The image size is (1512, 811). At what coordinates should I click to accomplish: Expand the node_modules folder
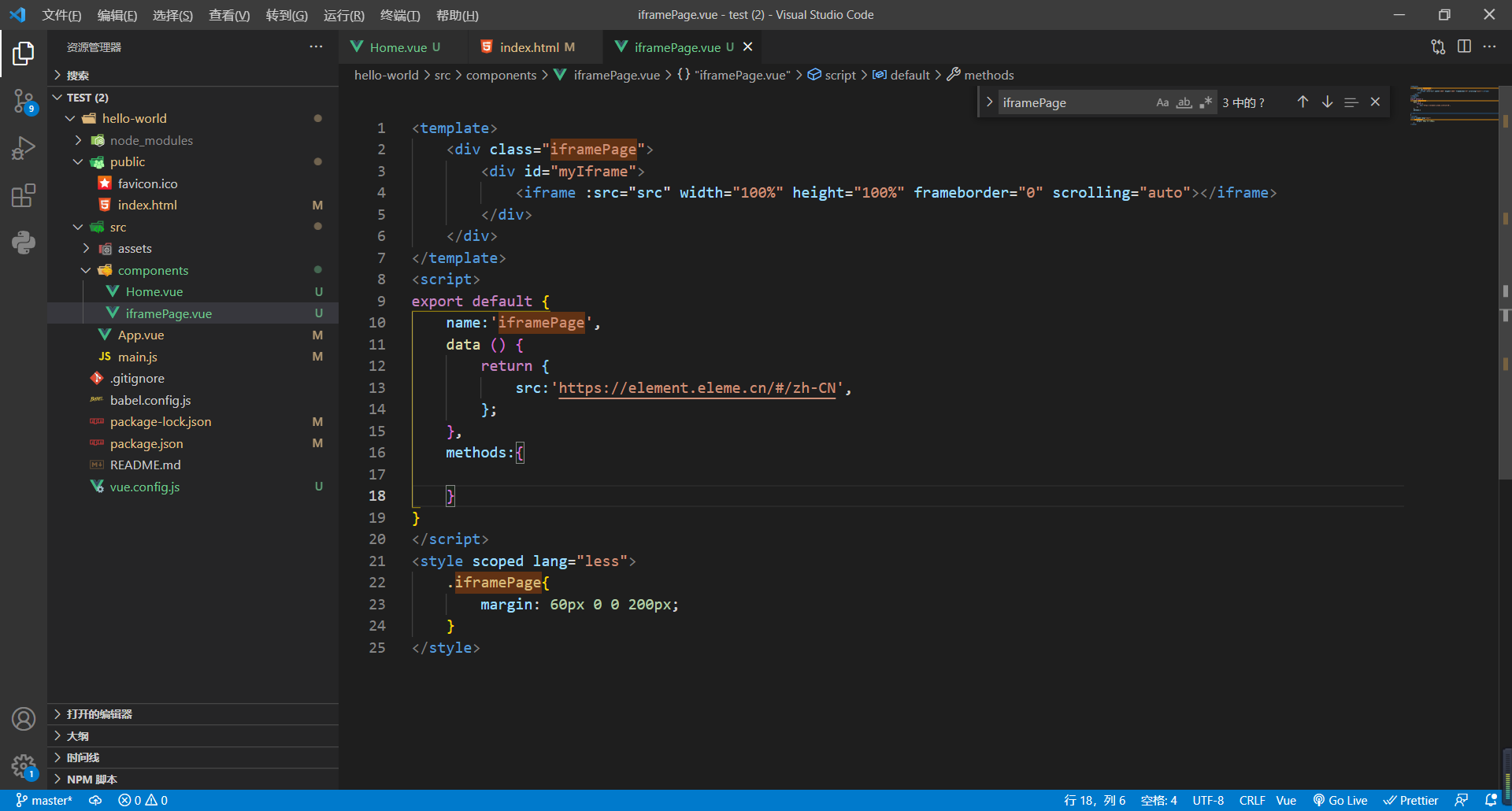pyautogui.click(x=193, y=140)
